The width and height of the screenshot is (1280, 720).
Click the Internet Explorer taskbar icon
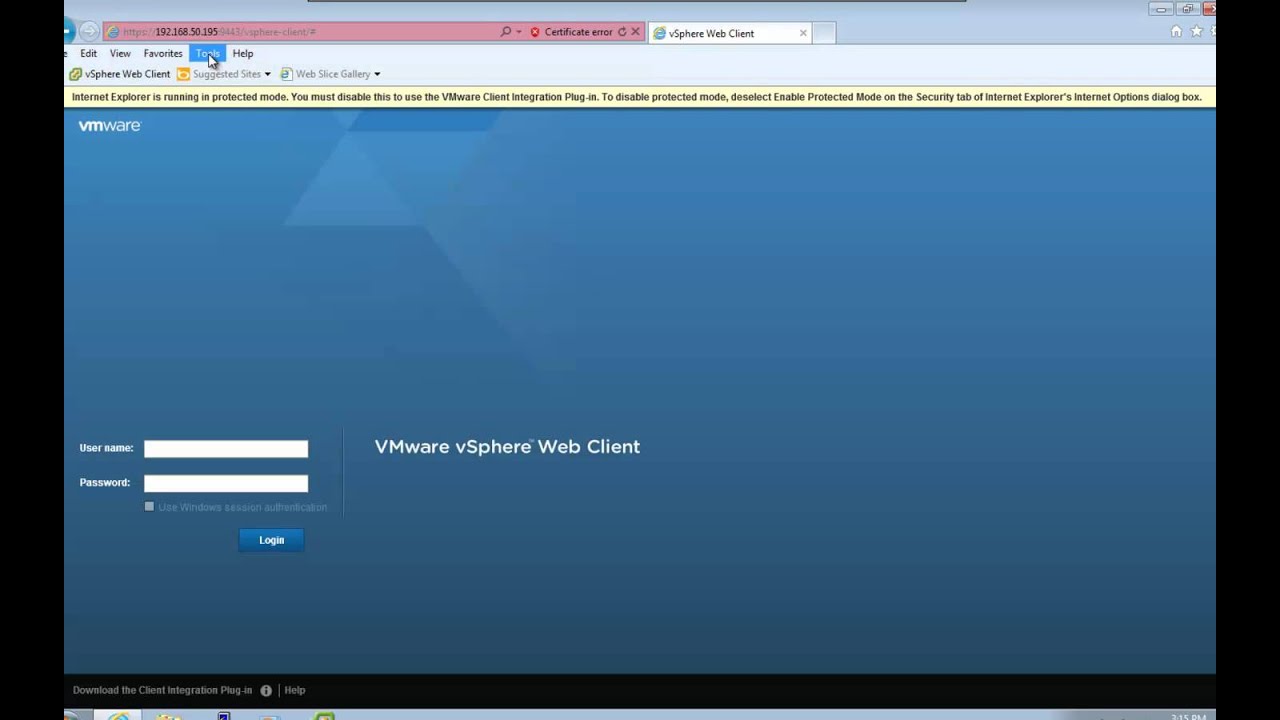(x=117, y=715)
